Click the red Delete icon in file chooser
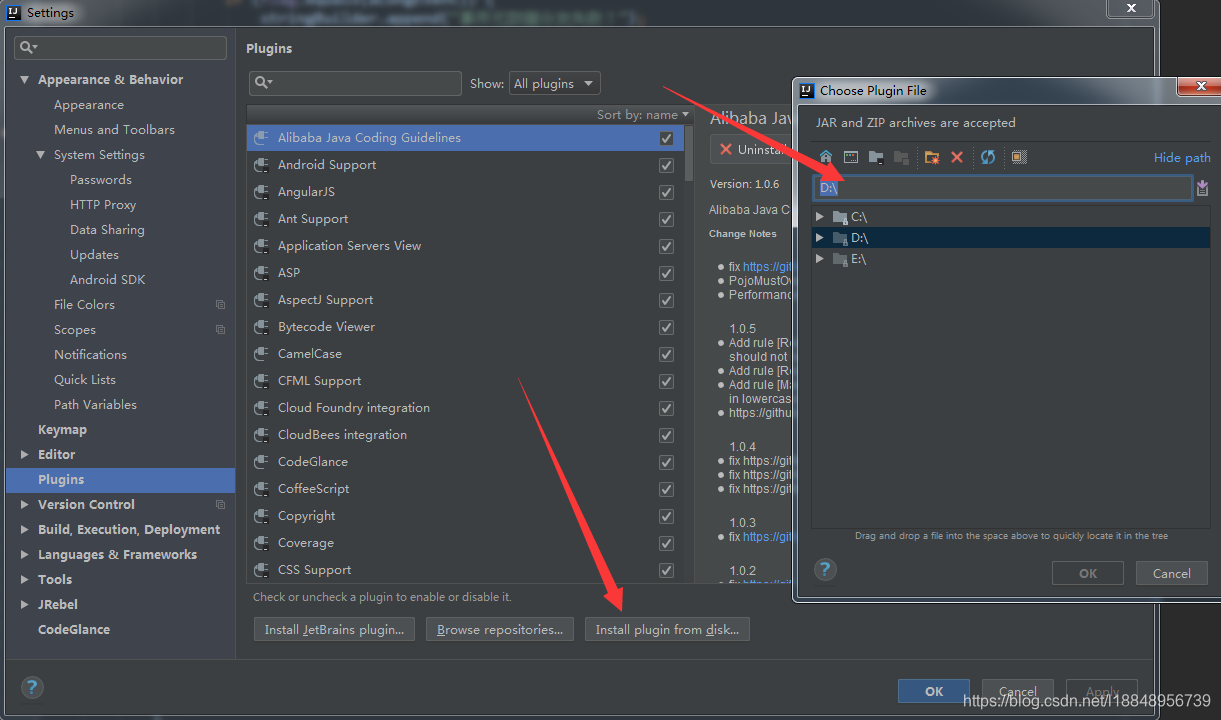The width and height of the screenshot is (1221, 720). (x=957, y=157)
